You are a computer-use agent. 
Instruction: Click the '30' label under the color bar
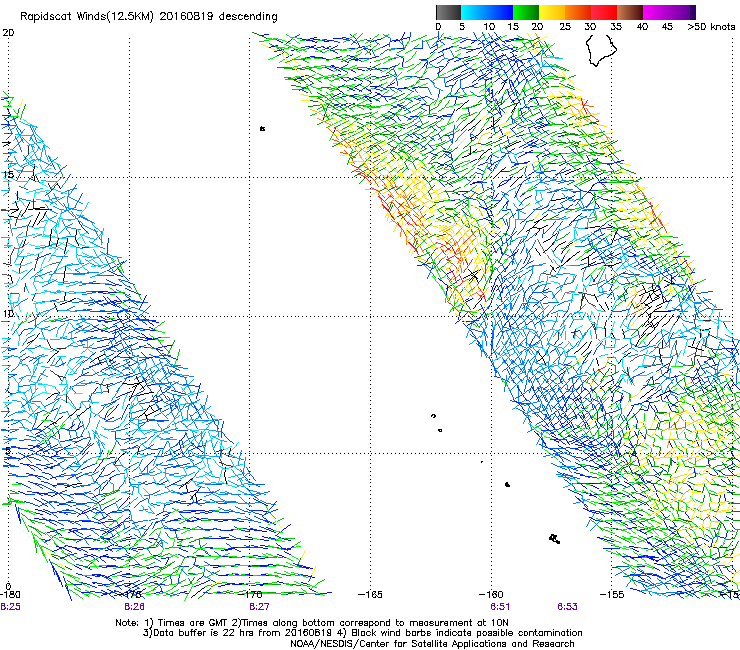point(590,27)
